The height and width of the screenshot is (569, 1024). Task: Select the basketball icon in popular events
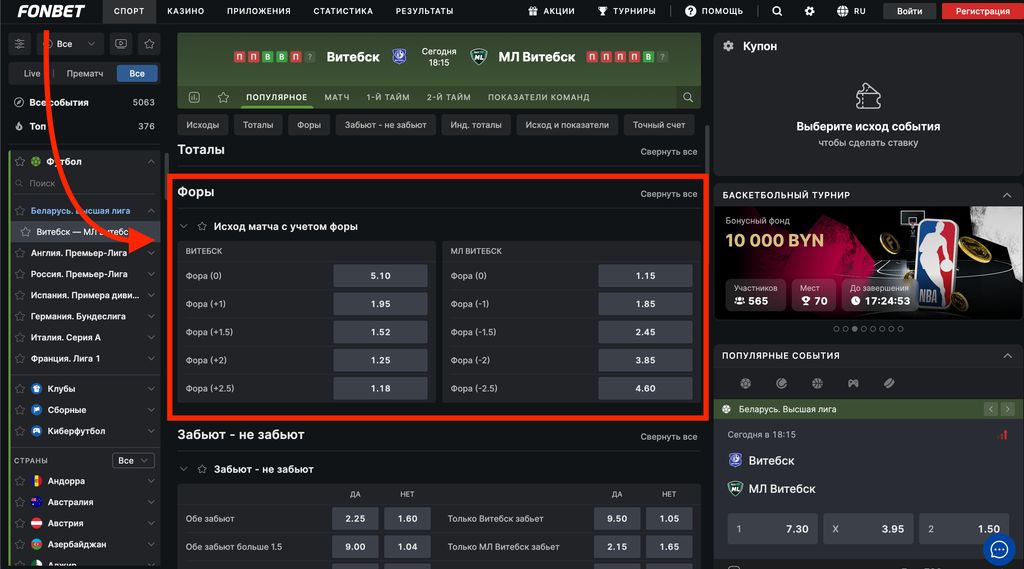click(x=817, y=383)
